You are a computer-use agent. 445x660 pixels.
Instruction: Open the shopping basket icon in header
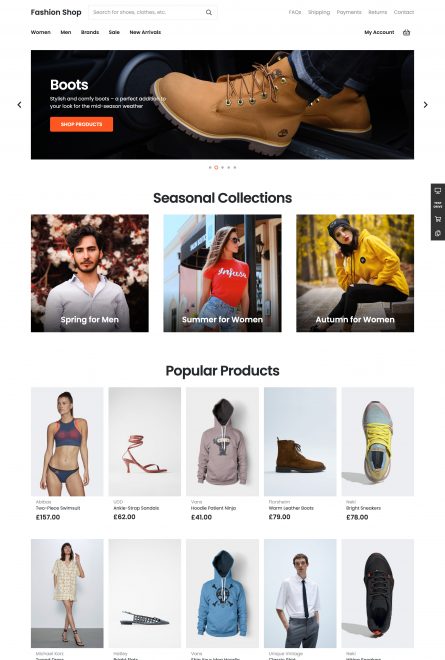pyautogui.click(x=406, y=32)
